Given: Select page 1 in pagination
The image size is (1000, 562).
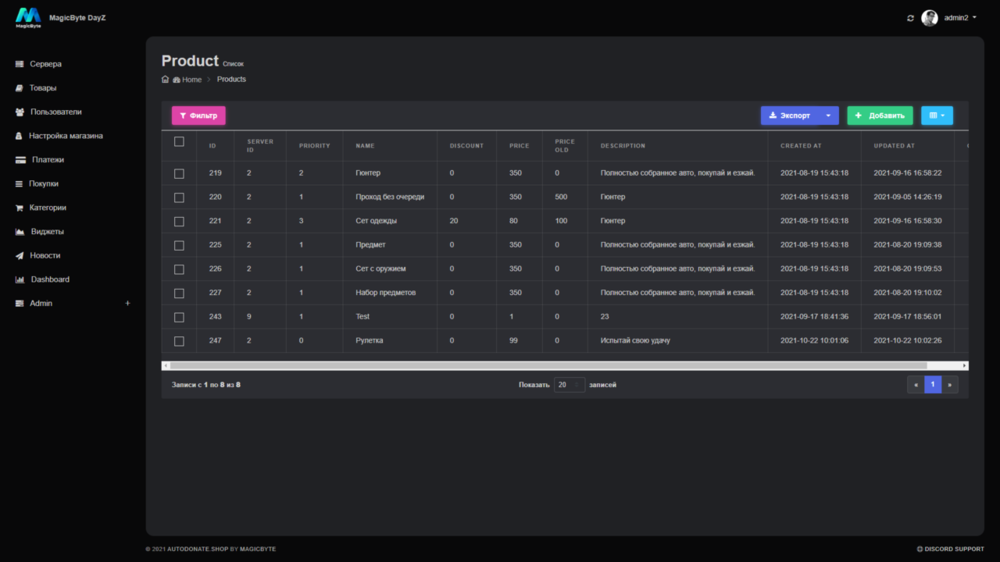Looking at the screenshot, I should coord(932,385).
